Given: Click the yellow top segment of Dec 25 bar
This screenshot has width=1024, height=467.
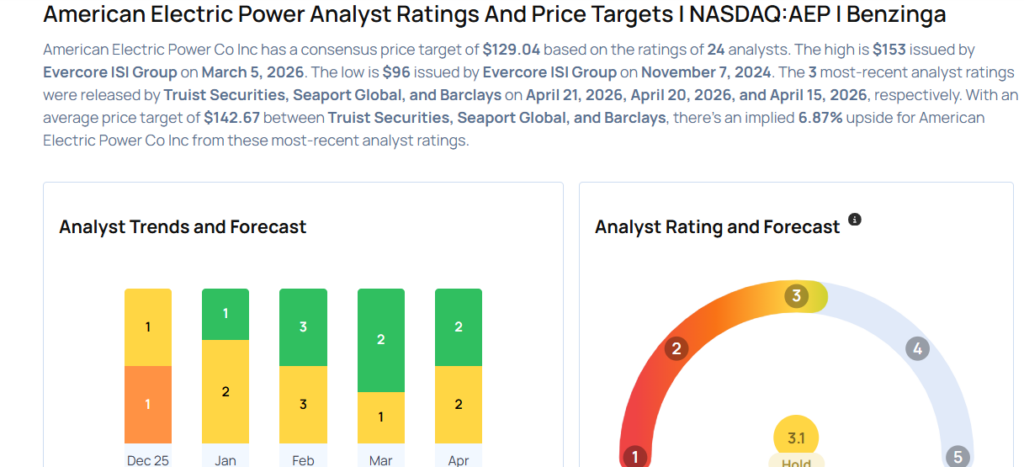Looking at the screenshot, I should (x=148, y=327).
